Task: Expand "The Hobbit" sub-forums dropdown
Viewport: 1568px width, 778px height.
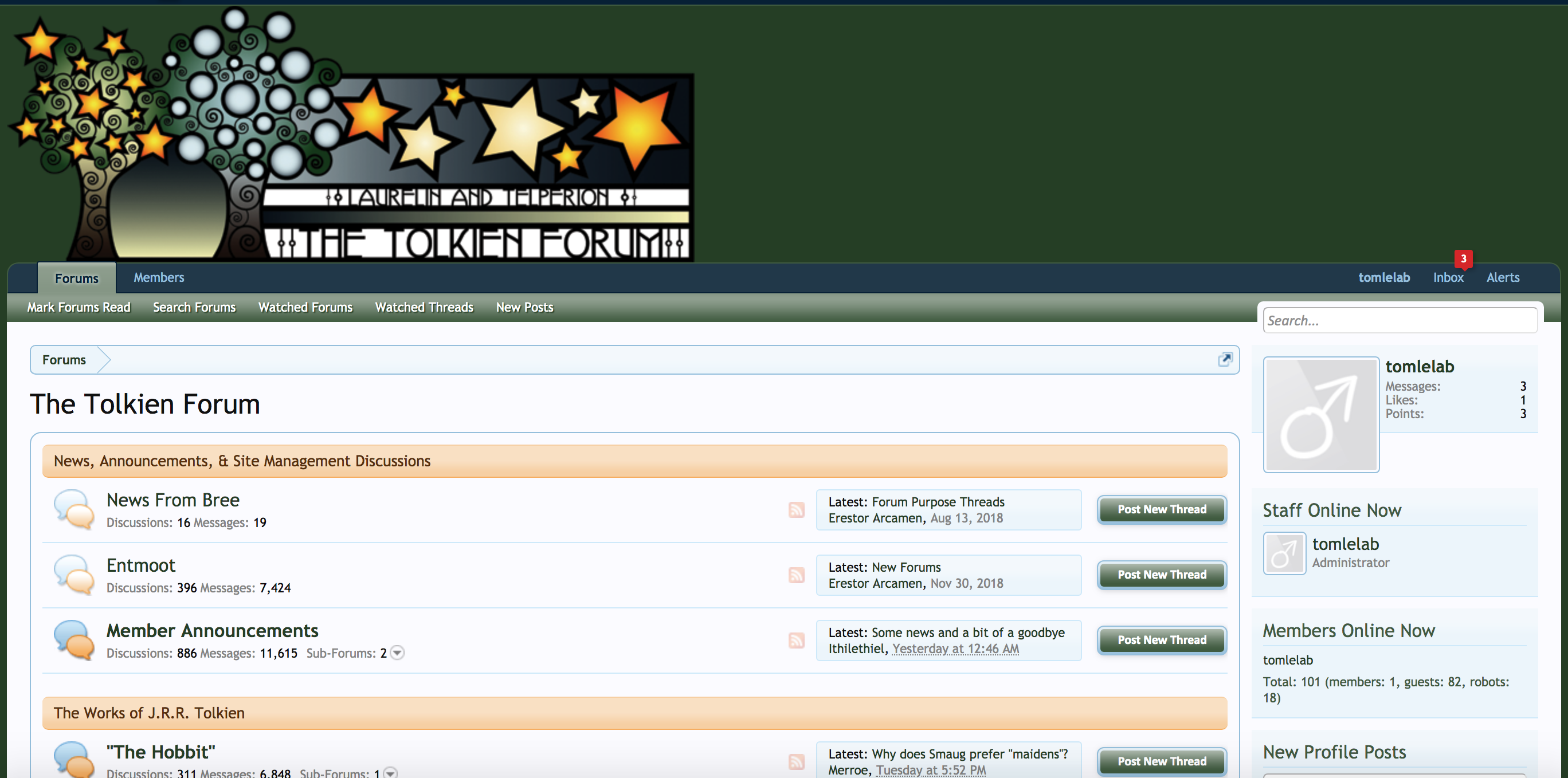Action: tap(390, 773)
